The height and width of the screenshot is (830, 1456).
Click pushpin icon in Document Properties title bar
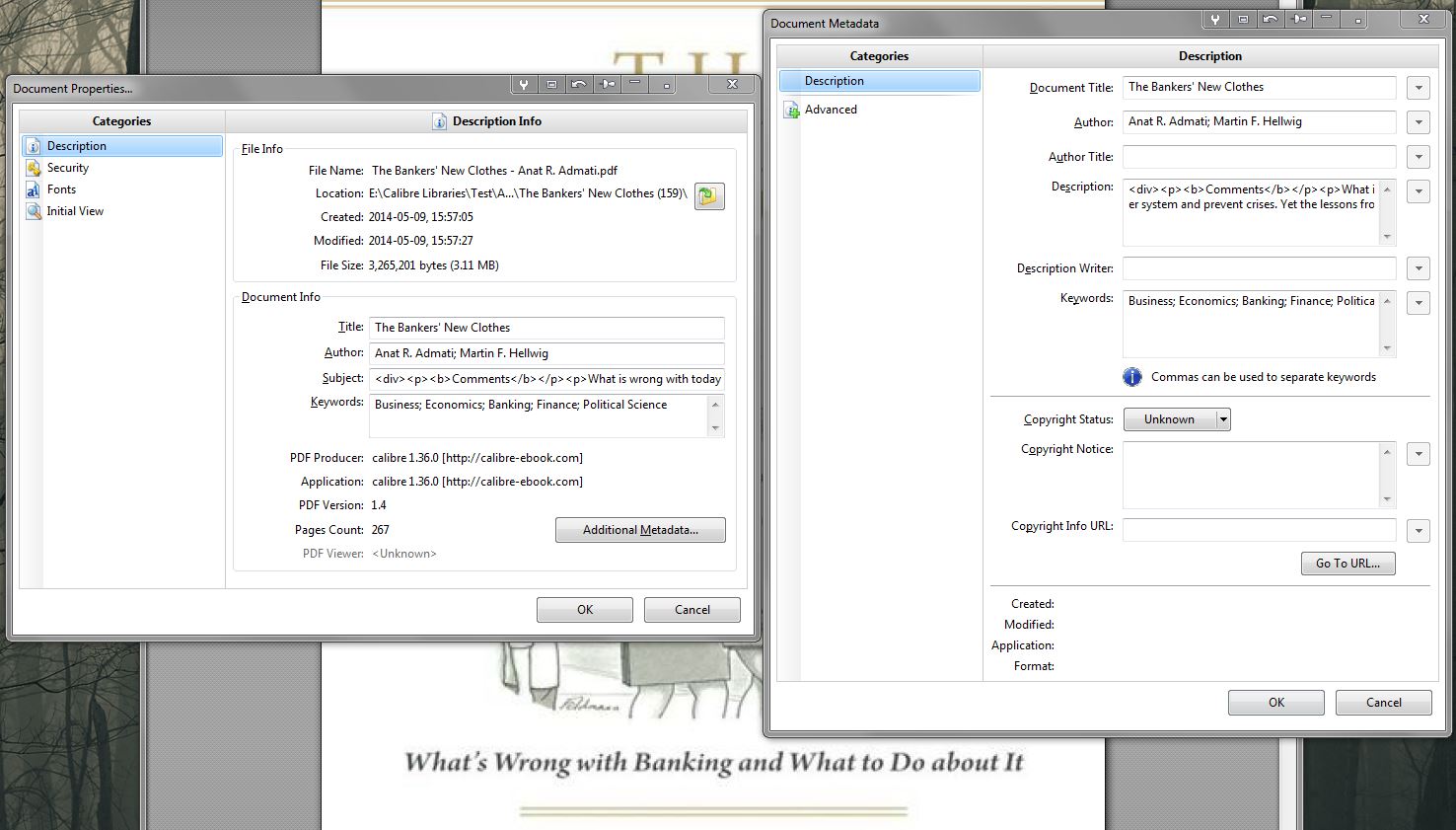(607, 85)
